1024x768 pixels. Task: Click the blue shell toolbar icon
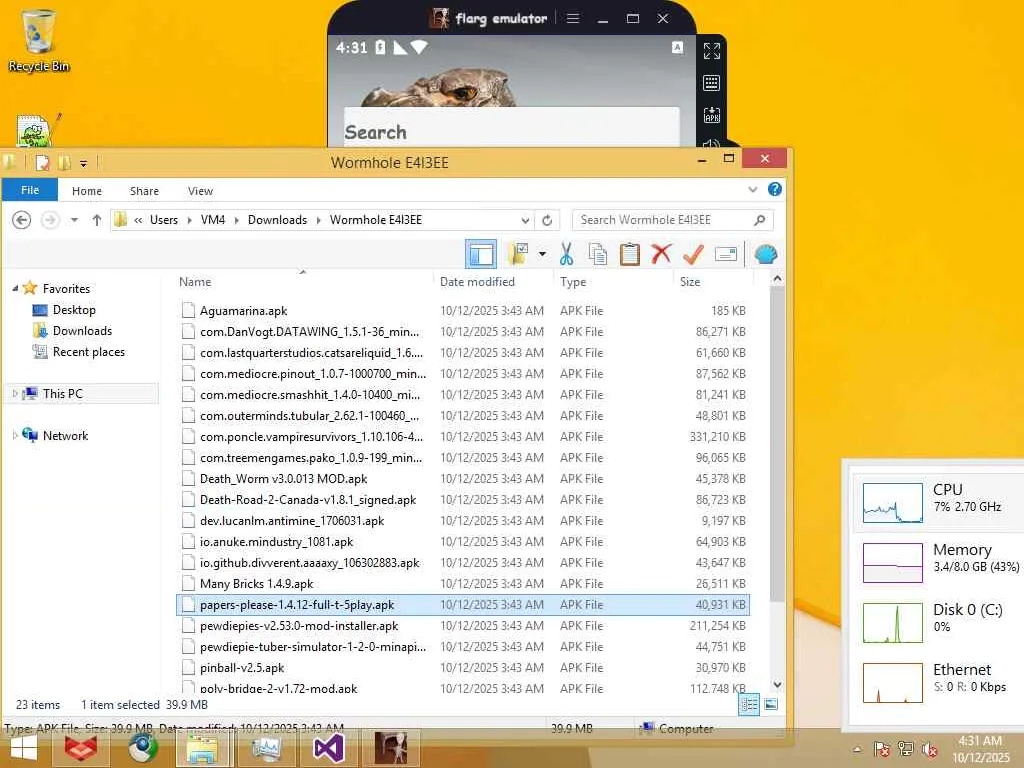coord(765,254)
